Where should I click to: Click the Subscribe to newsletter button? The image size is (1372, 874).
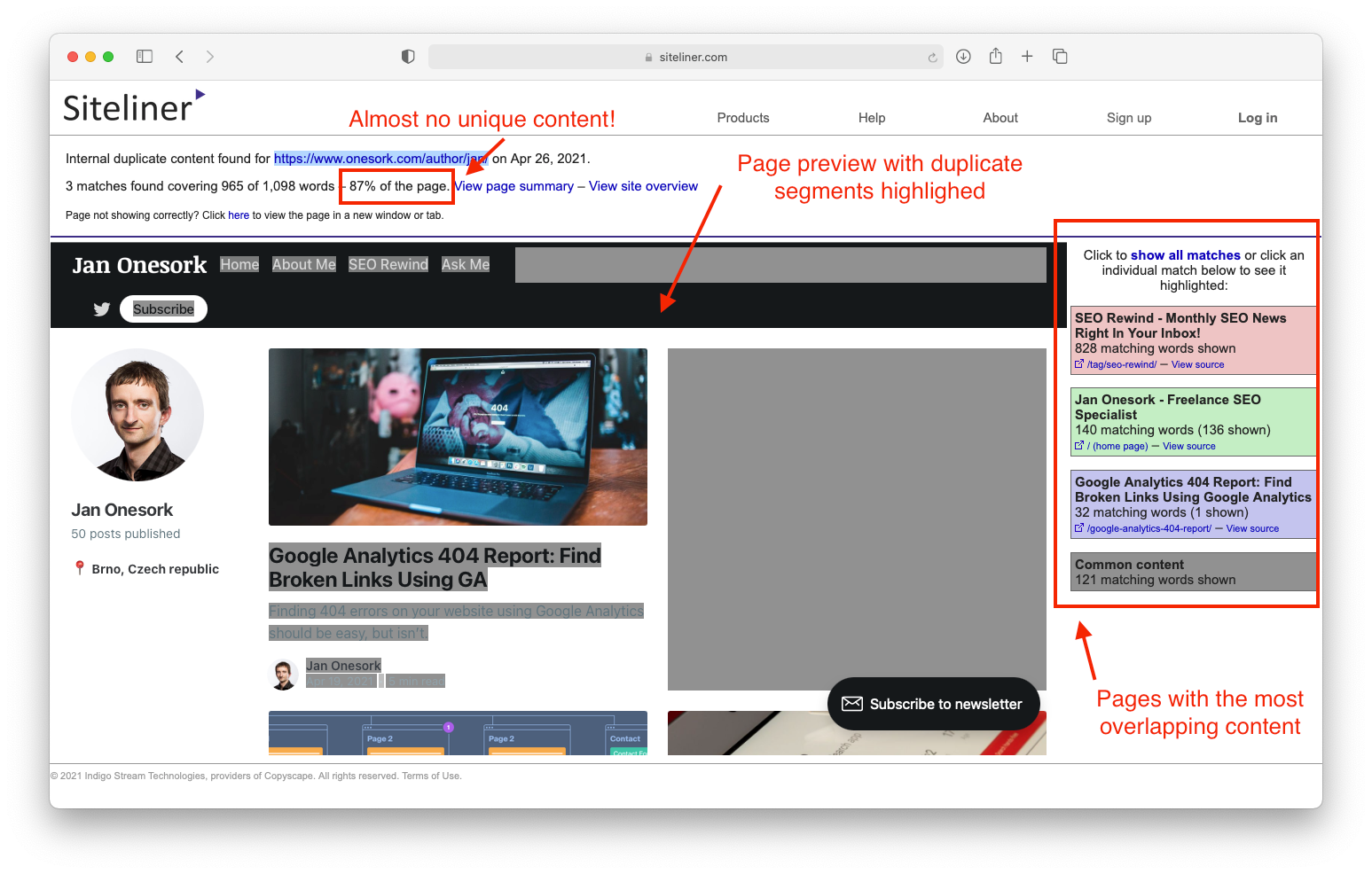pyautogui.click(x=933, y=704)
